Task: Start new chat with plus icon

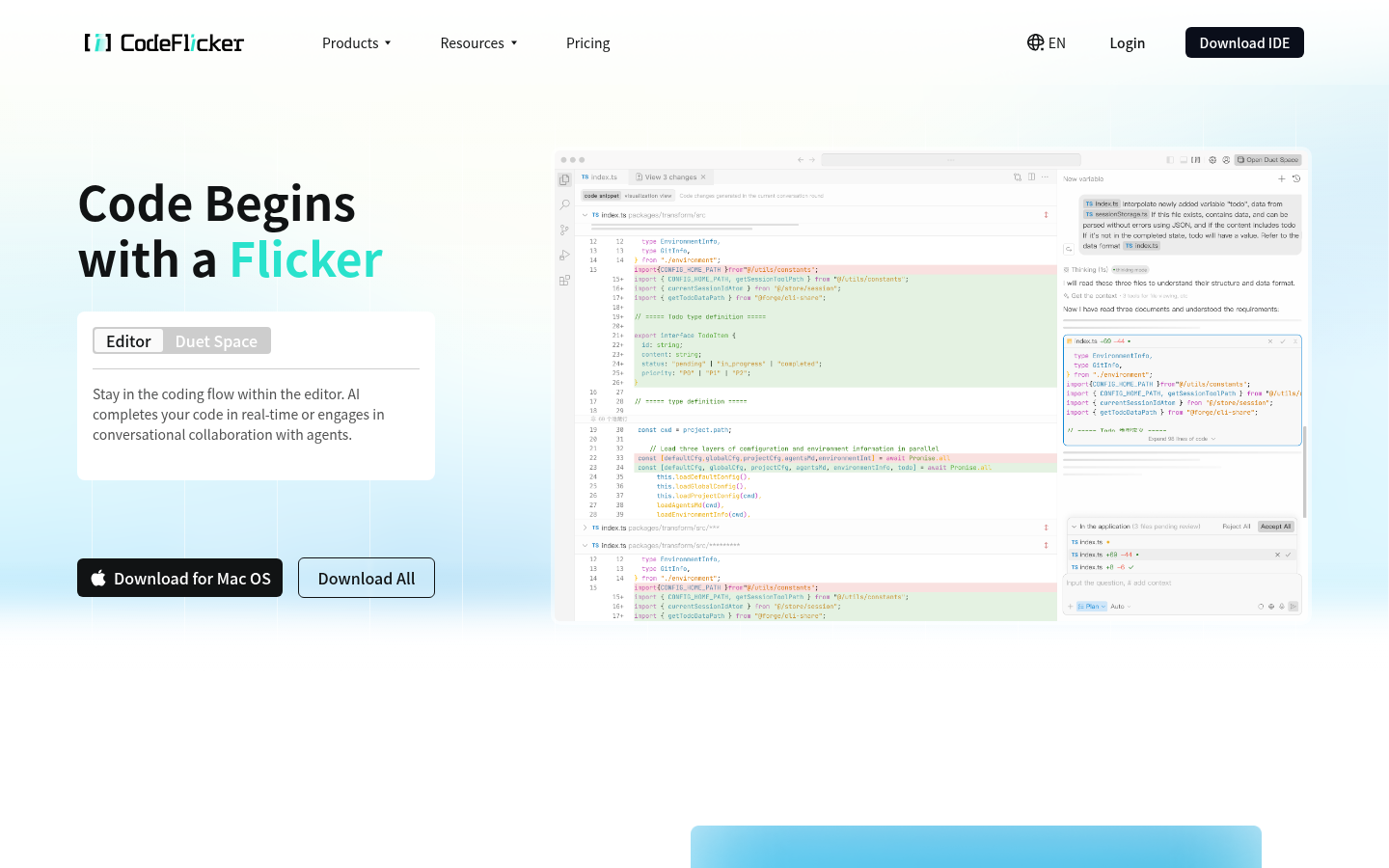Action: (1282, 178)
